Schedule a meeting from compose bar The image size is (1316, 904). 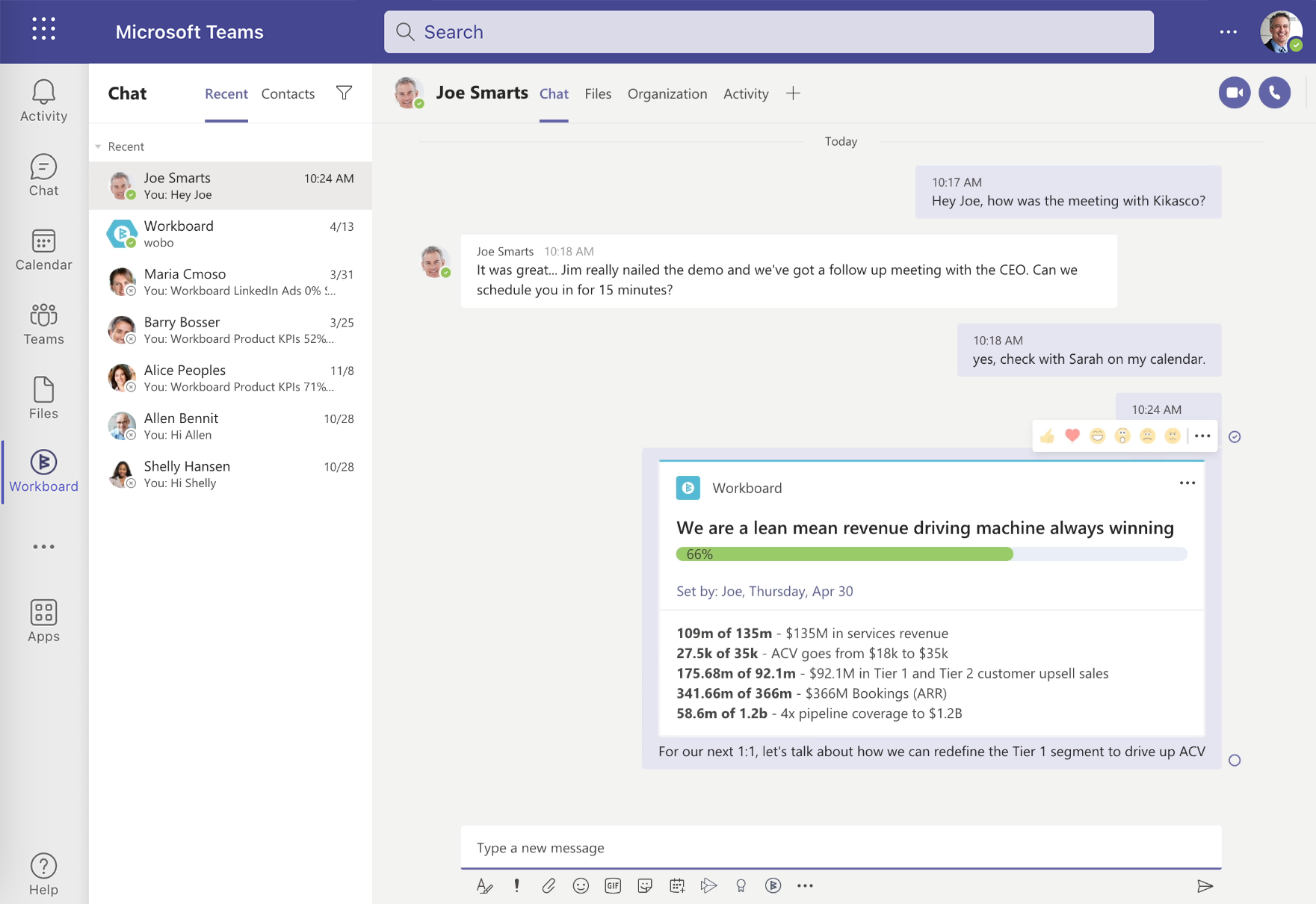click(677, 886)
